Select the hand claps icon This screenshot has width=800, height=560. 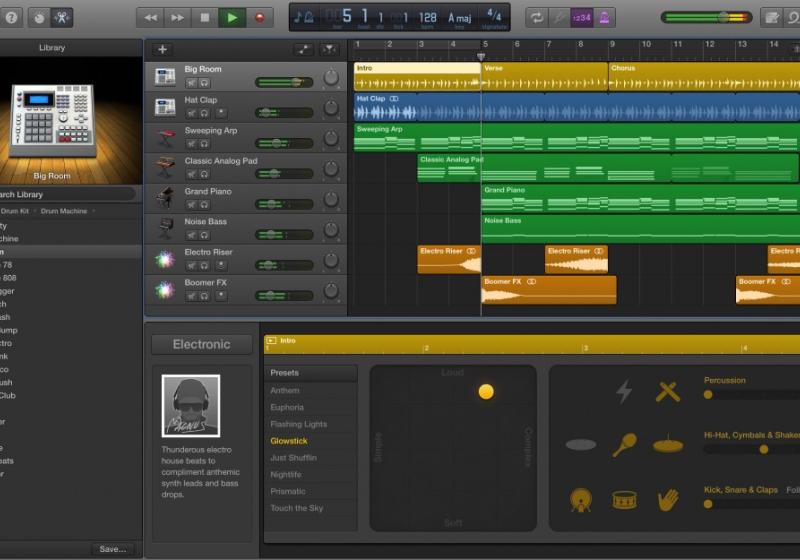tap(668, 499)
